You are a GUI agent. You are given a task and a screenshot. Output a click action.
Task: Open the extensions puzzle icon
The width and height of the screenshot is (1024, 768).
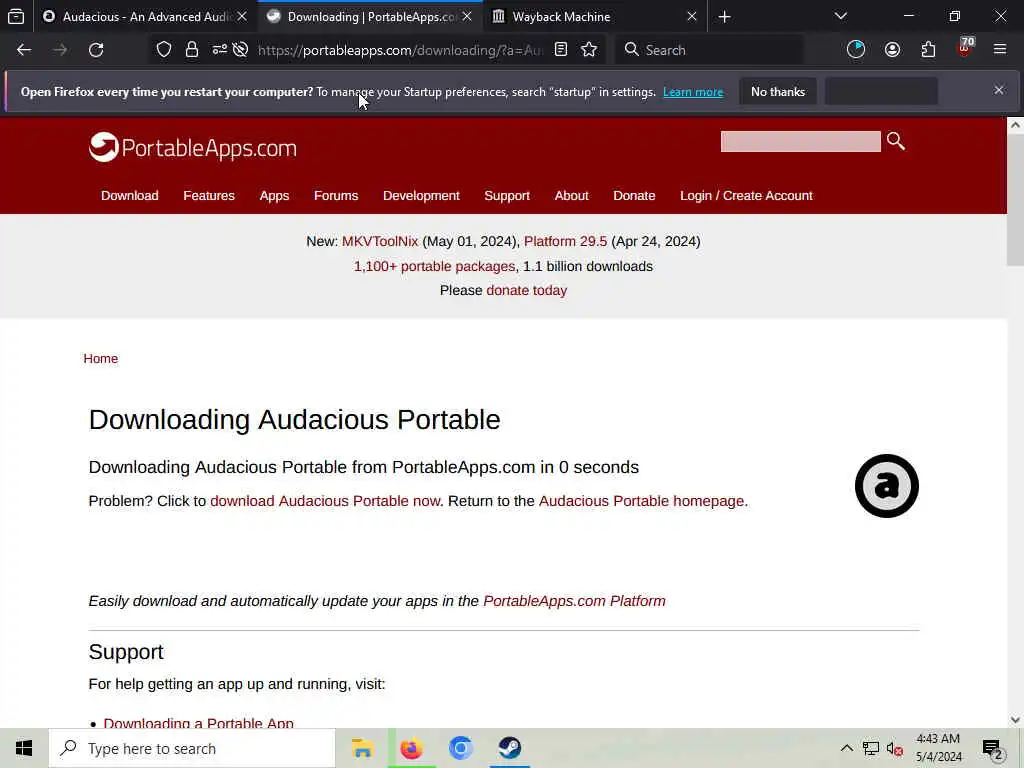tap(928, 50)
